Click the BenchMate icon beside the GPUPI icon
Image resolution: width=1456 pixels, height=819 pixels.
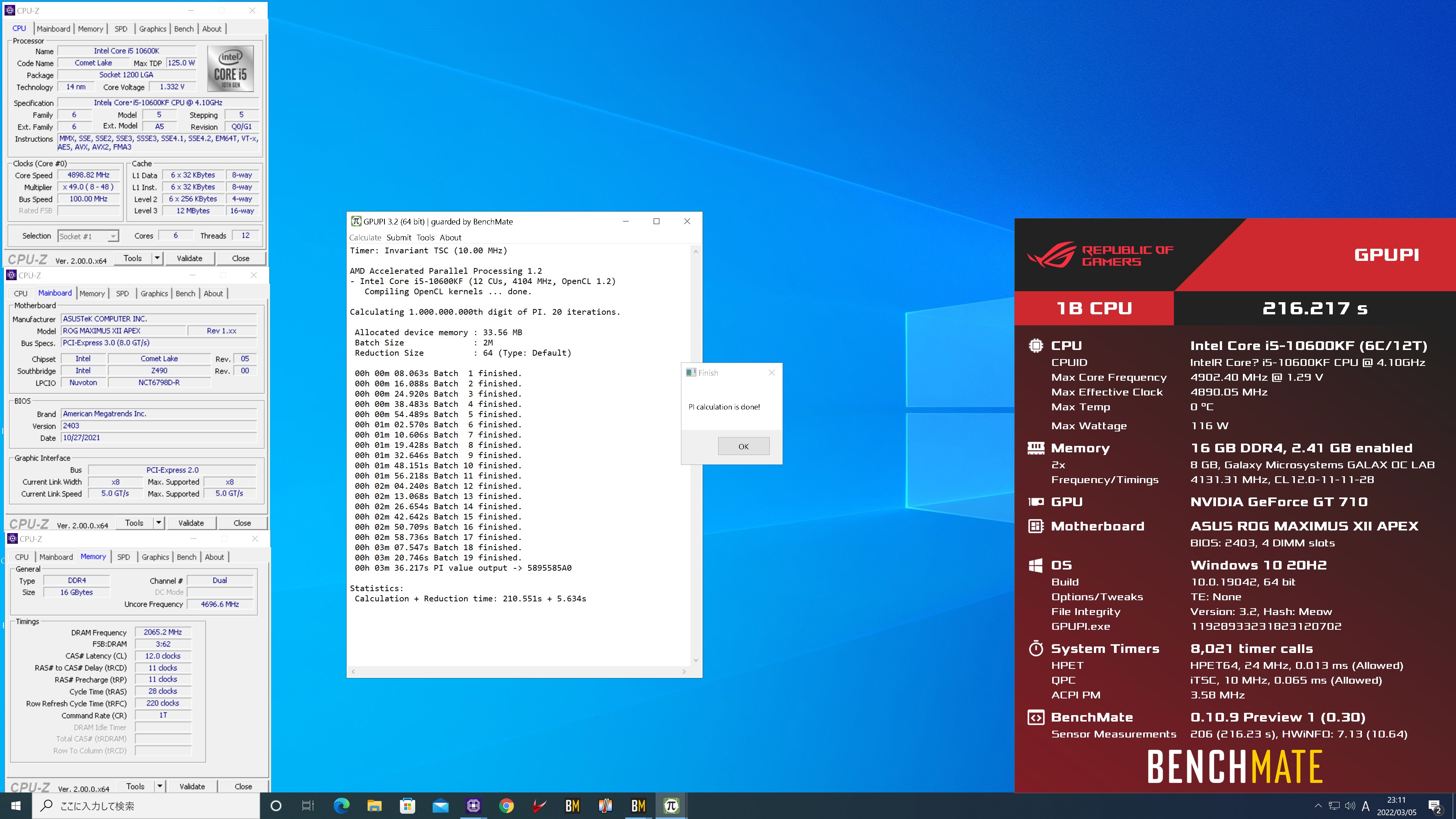pos(638,805)
